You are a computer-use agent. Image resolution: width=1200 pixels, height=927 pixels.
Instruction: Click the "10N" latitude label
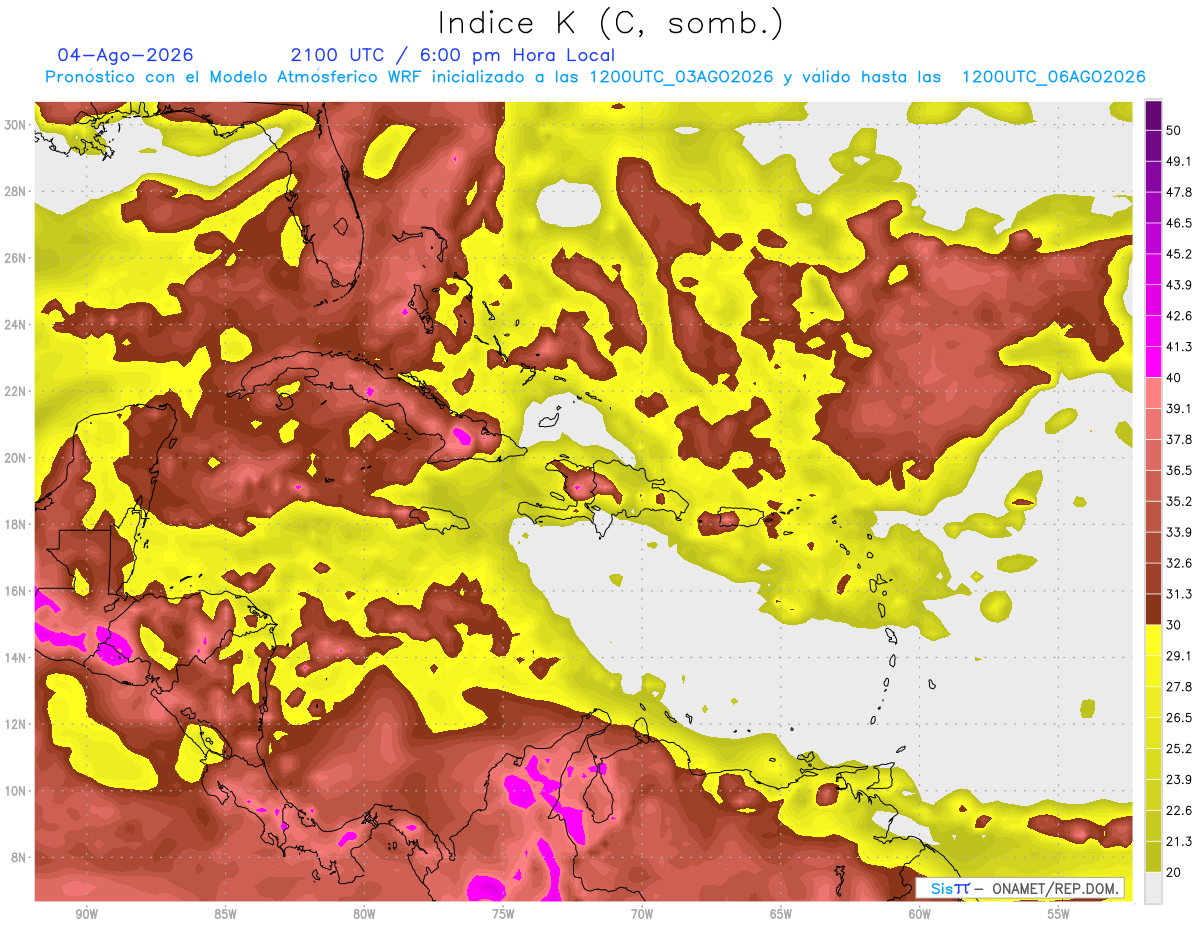click(15, 791)
